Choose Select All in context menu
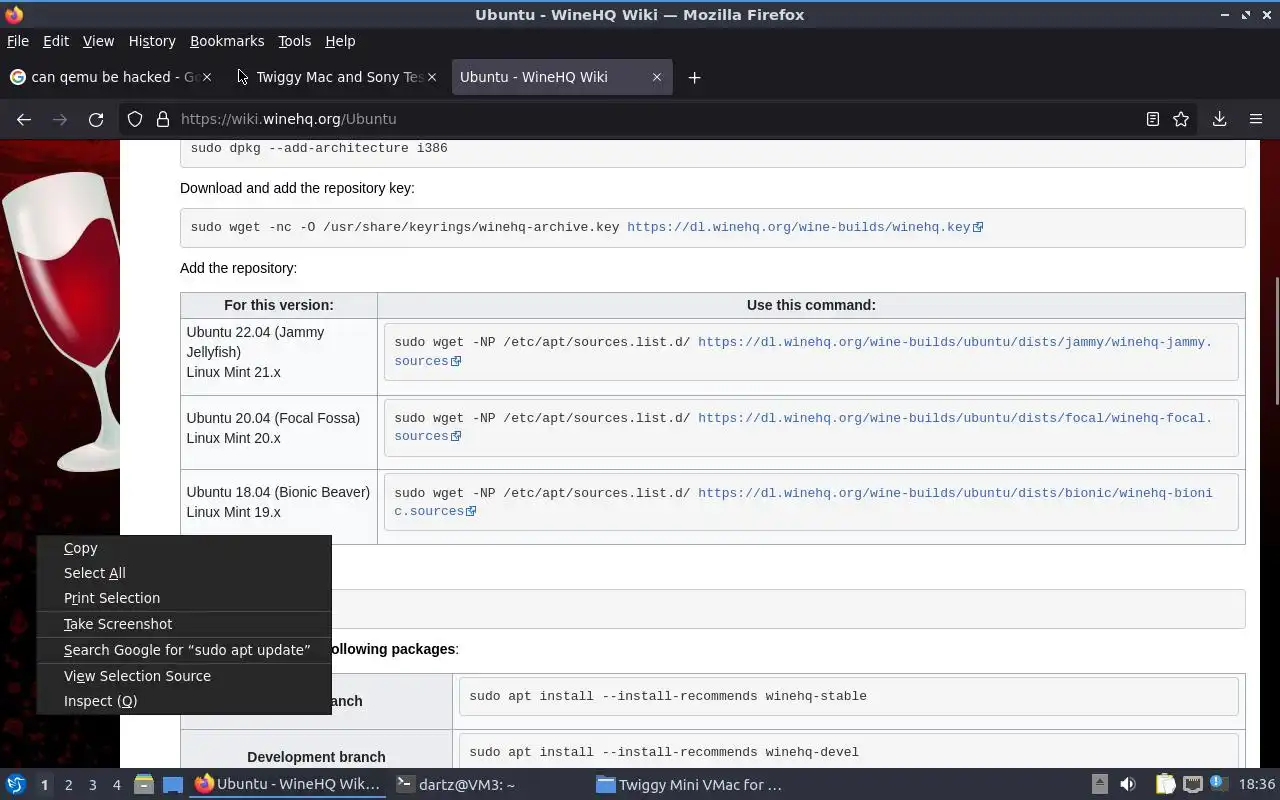 point(184,573)
